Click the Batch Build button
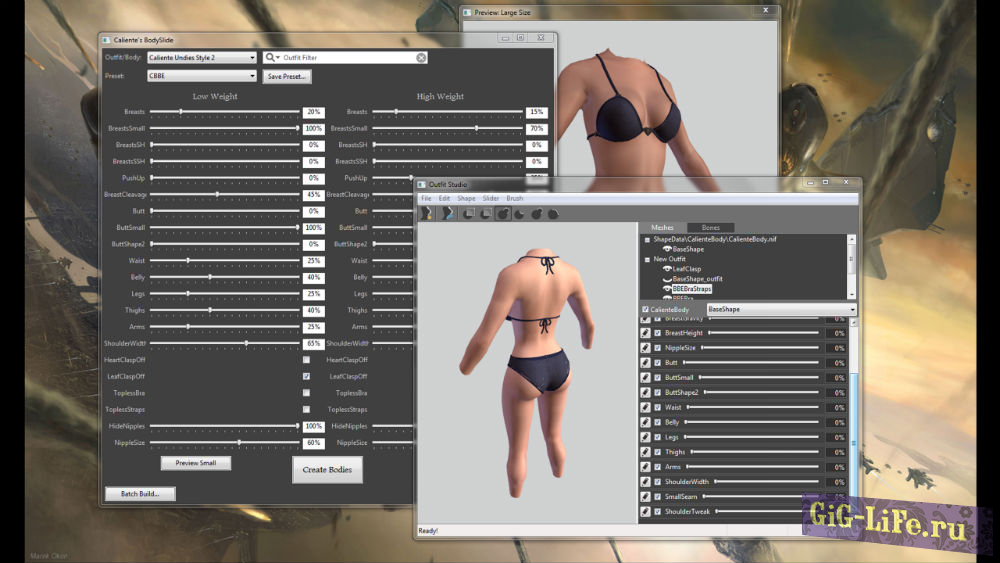Viewport: 1000px width, 563px height. [140, 493]
